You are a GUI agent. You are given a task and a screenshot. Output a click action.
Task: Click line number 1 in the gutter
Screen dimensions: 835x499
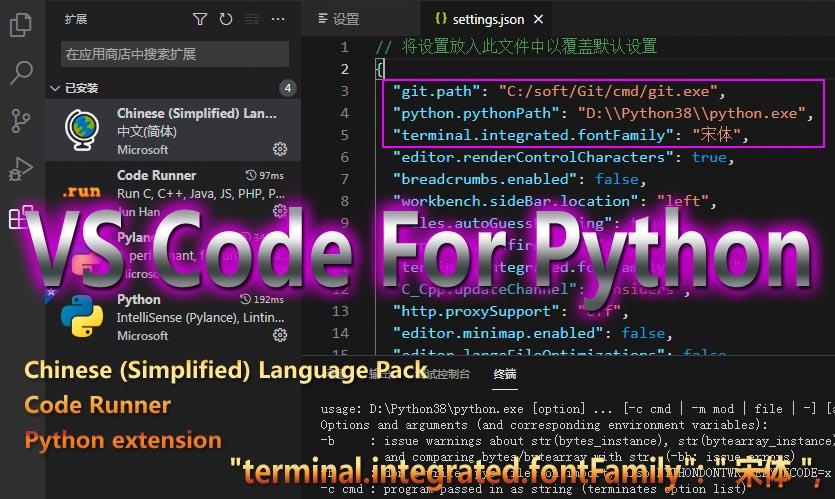click(345, 47)
